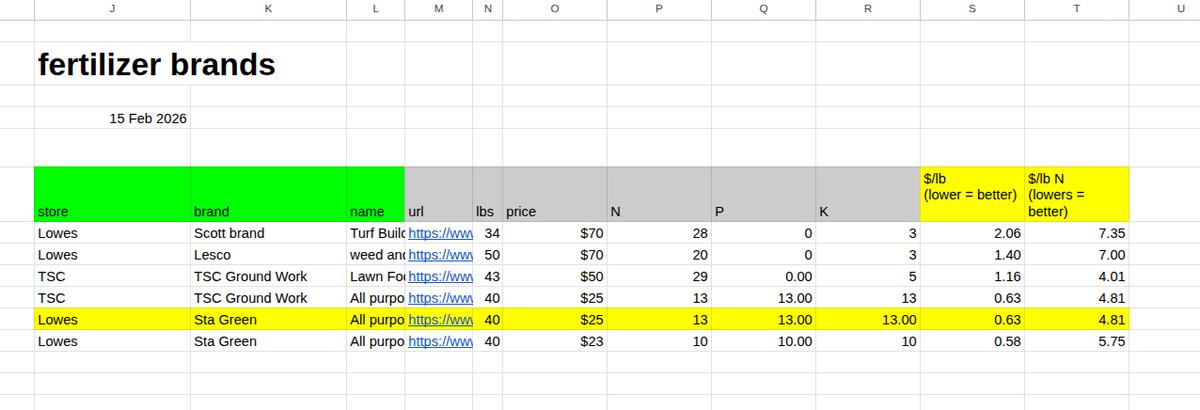
Task: Click the green 'brand' header cell
Action: (268, 194)
